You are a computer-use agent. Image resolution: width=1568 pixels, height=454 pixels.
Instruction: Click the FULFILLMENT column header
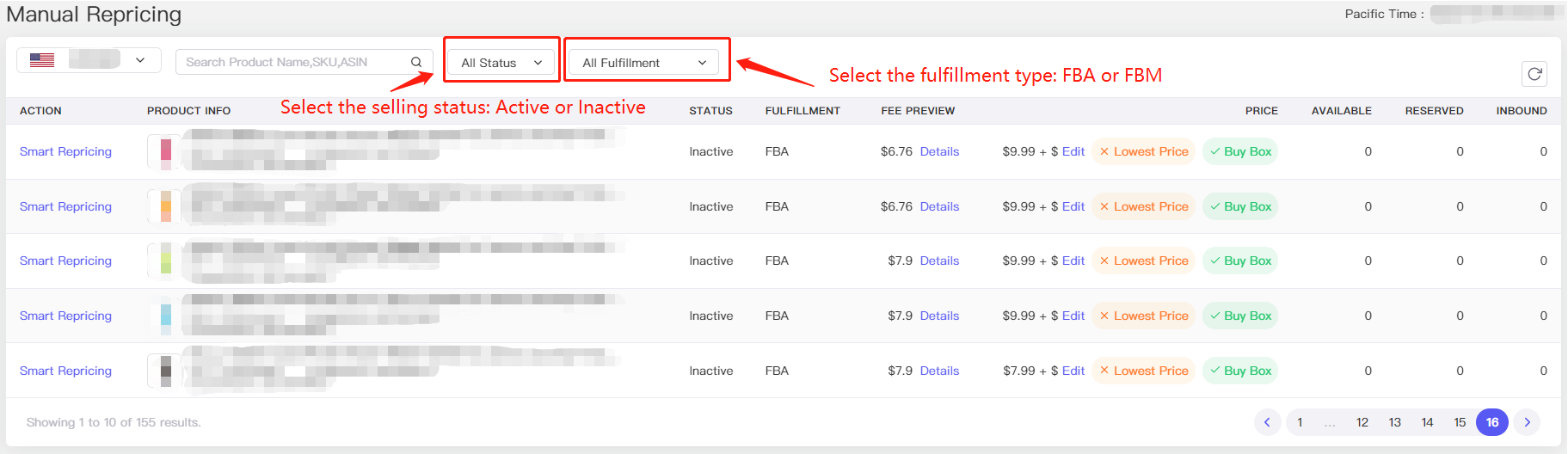[802, 111]
